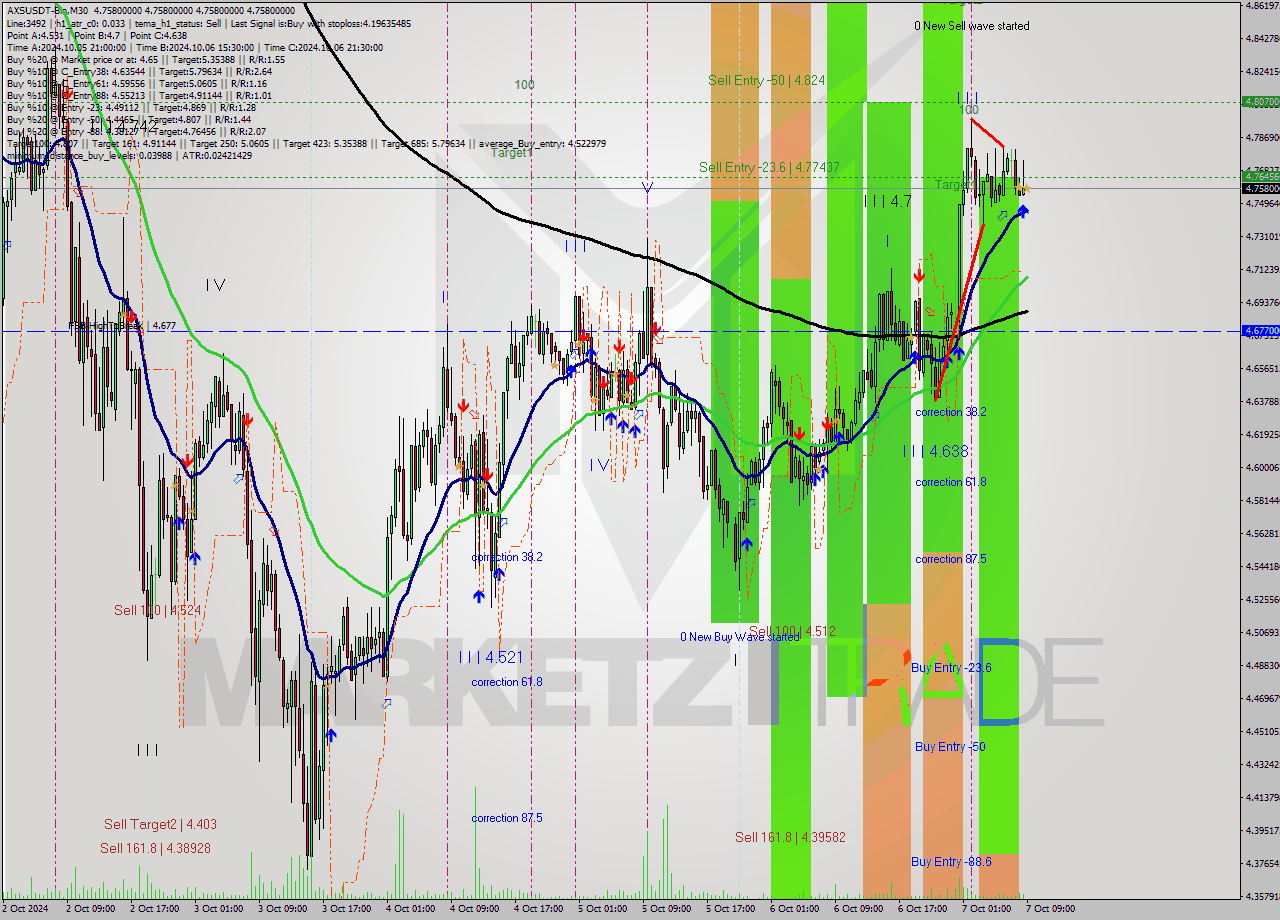The height and width of the screenshot is (920, 1280).
Task: Click the '7 Oct 09:00' time axis label
Action: click(1050, 909)
